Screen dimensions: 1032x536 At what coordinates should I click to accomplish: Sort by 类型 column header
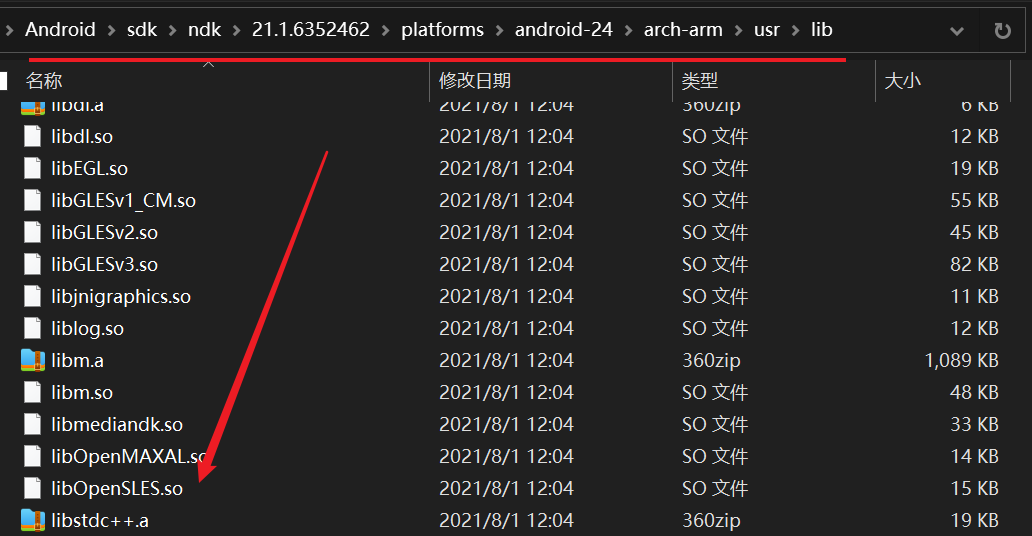click(x=700, y=80)
